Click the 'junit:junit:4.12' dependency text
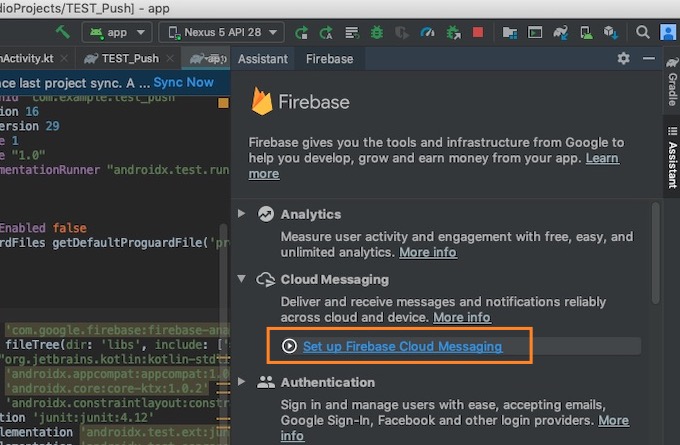This screenshot has width=680, height=445. pos(93,418)
